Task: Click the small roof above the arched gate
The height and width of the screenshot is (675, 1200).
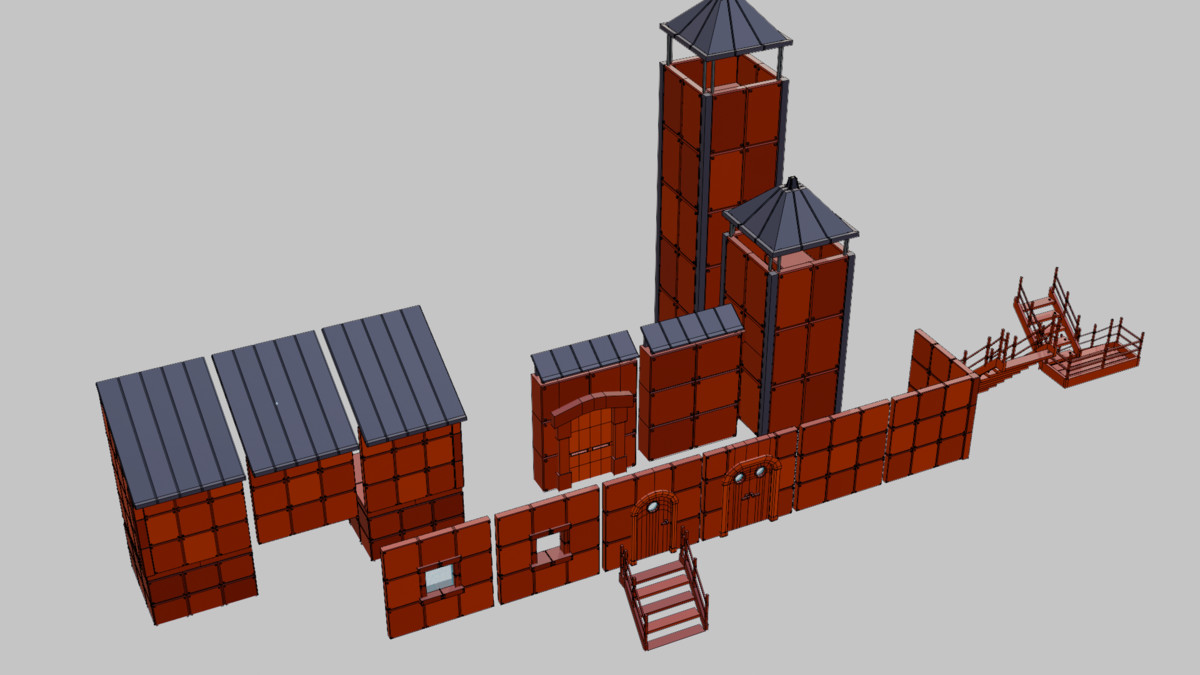Action: click(x=585, y=355)
